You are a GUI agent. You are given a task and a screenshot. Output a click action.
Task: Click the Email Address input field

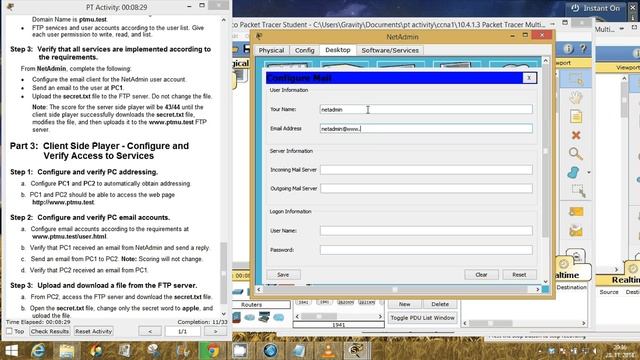[426, 129]
